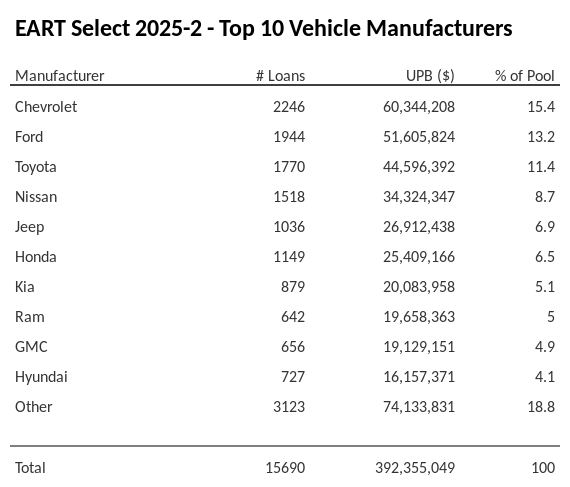The height and width of the screenshot is (487, 570).
Task: Select the 'Ford' row label
Action: coord(29,137)
